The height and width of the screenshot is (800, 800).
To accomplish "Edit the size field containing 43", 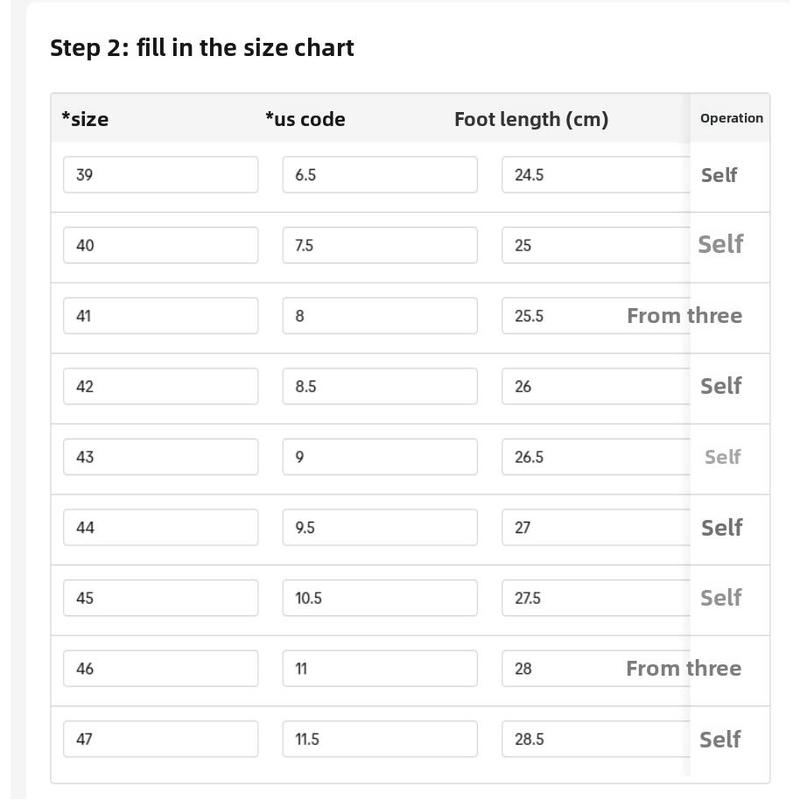I will (160, 457).
